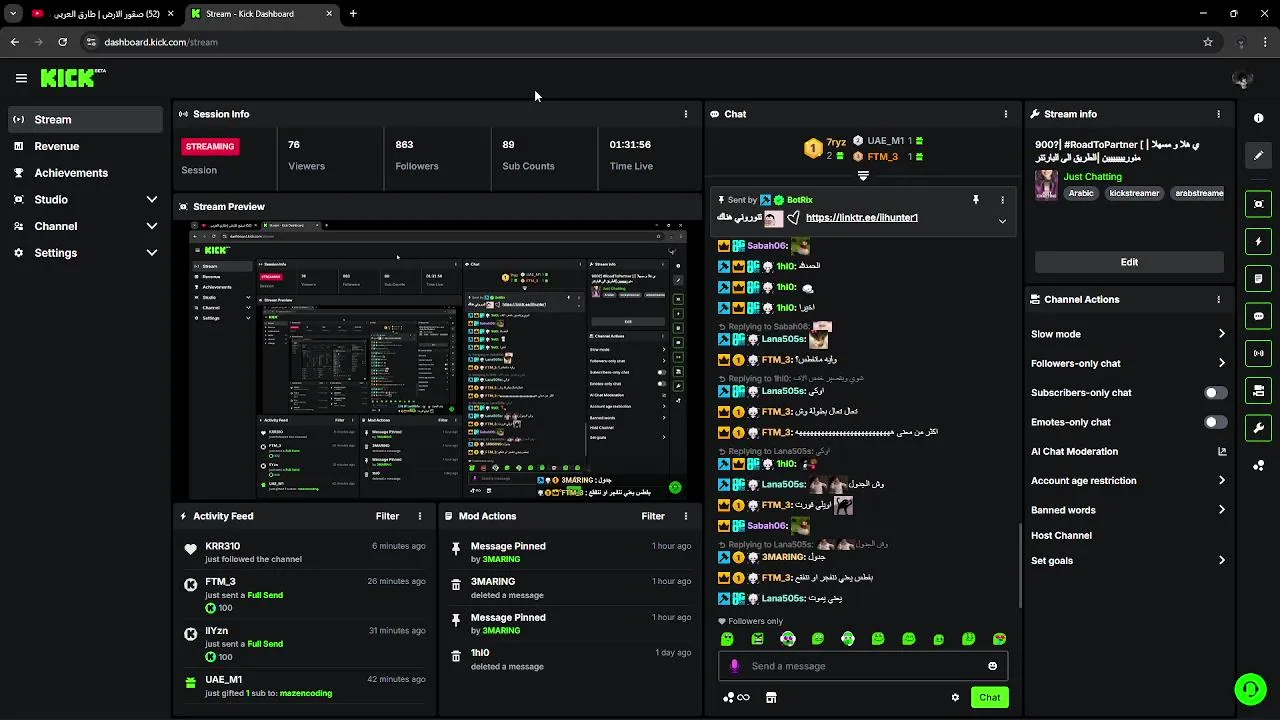The height and width of the screenshot is (720, 1280).
Task: Select Achievements in the sidebar
Action: 85,173
